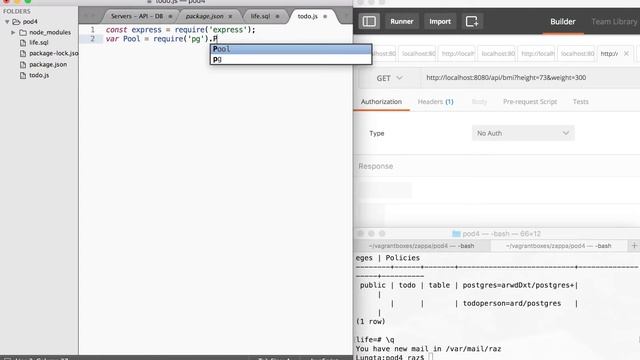Switch to Builder tab in Postman
Image resolution: width=640 pixels, height=360 pixels.
tap(562, 22)
